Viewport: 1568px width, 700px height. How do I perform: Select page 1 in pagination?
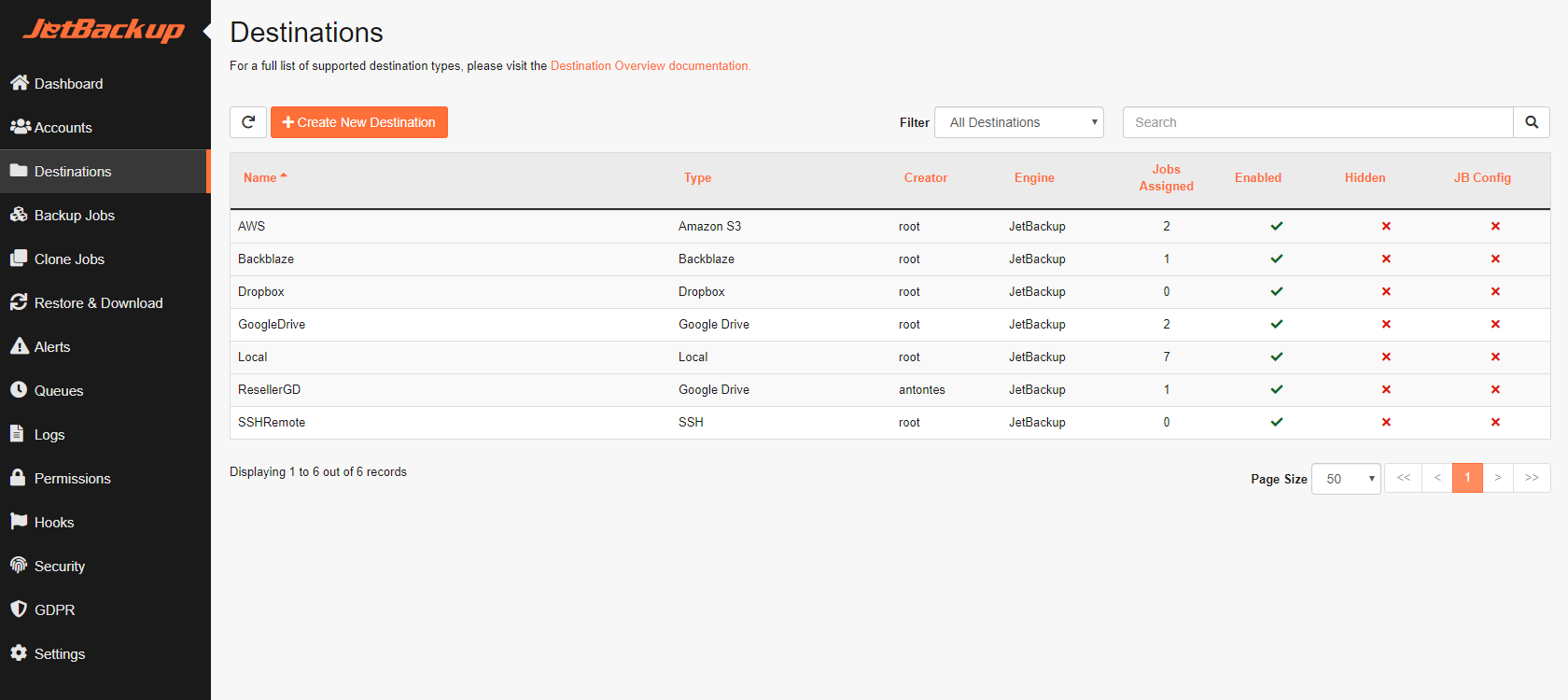(x=1467, y=478)
